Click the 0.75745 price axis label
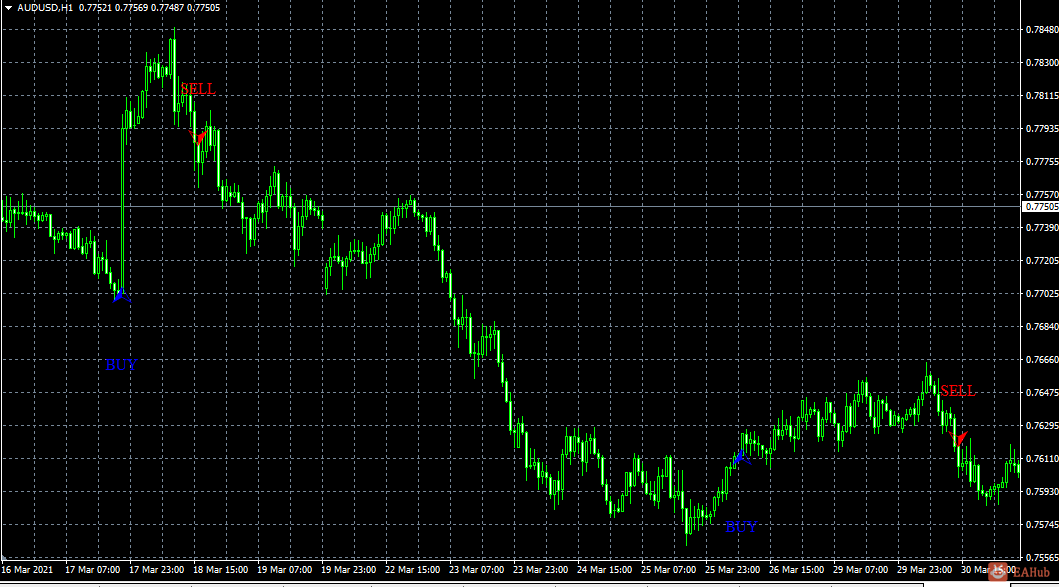This screenshot has height=587, width=1059. pyautogui.click(x=1041, y=525)
